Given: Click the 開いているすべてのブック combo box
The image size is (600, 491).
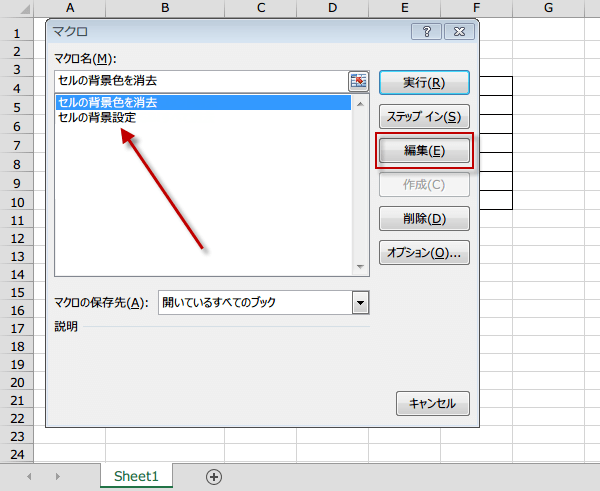Looking at the screenshot, I should 264,303.
